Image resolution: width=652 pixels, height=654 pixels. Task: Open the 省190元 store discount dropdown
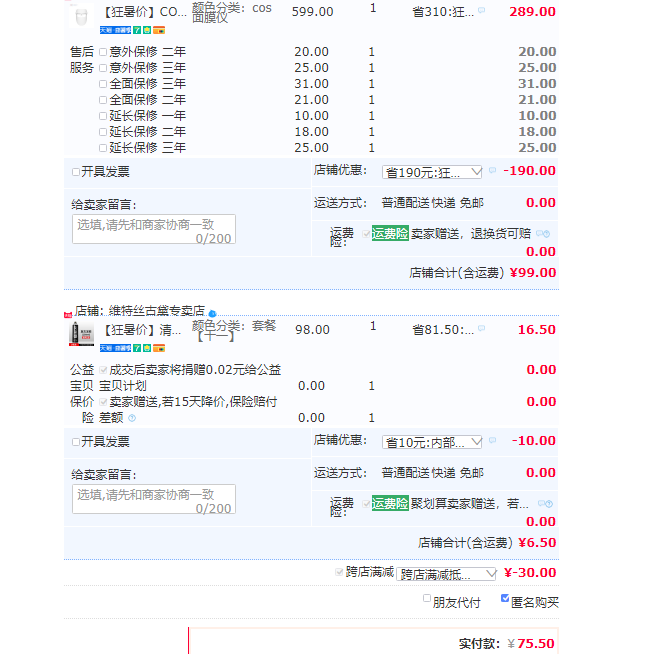pyautogui.click(x=432, y=172)
